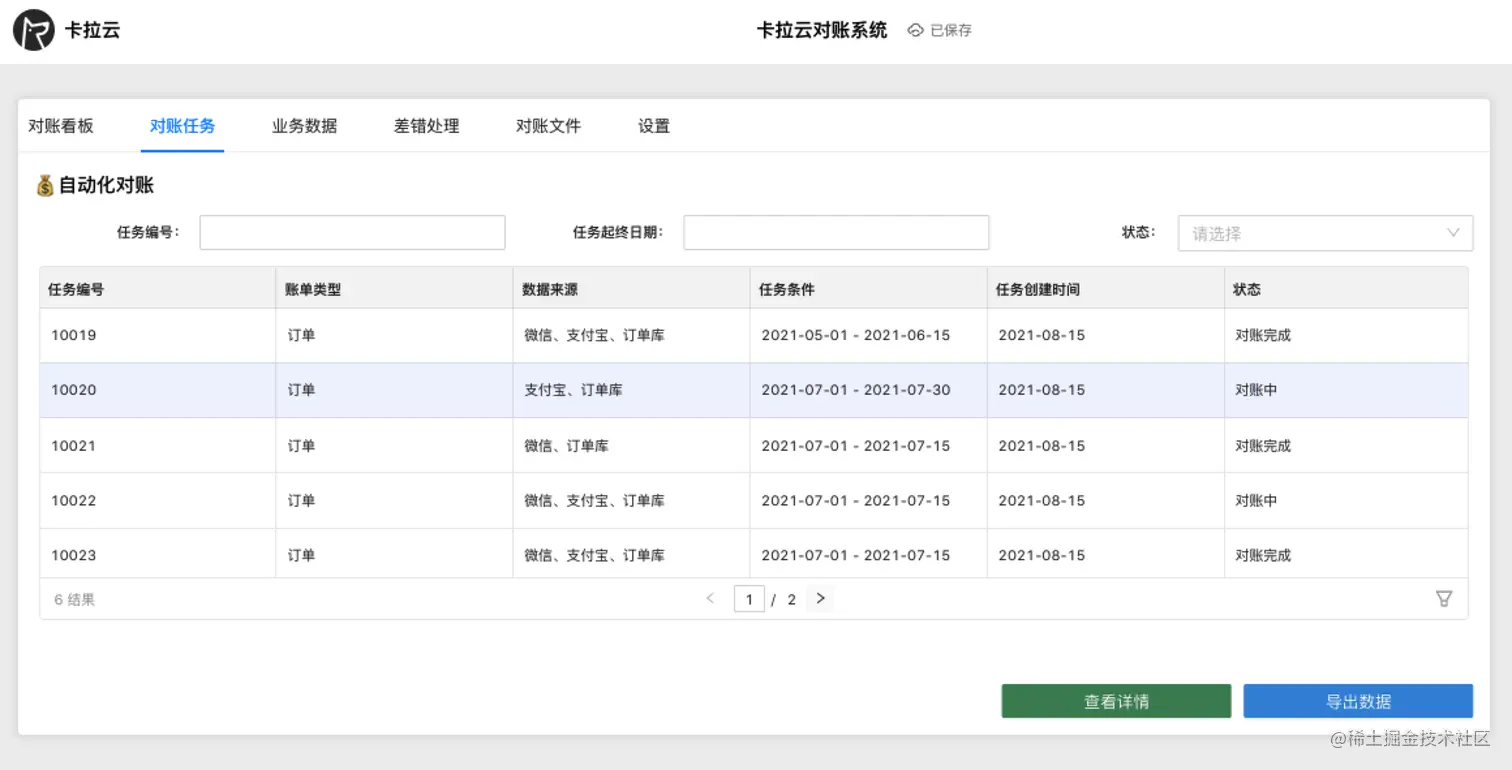This screenshot has width=1512, height=770.
Task: Open the 差错处理 tab
Action: (x=426, y=126)
